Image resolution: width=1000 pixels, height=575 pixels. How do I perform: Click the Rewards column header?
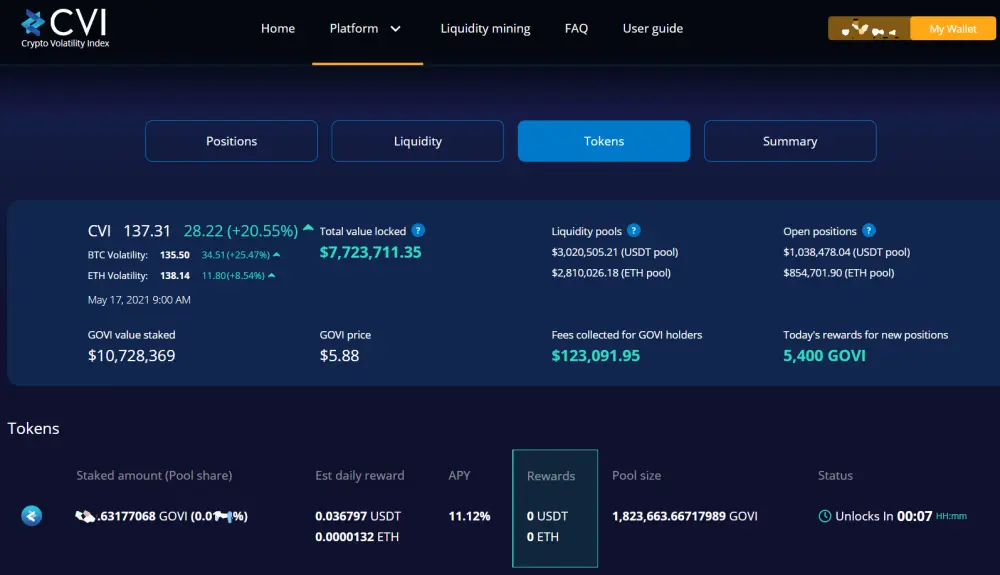pyautogui.click(x=551, y=476)
